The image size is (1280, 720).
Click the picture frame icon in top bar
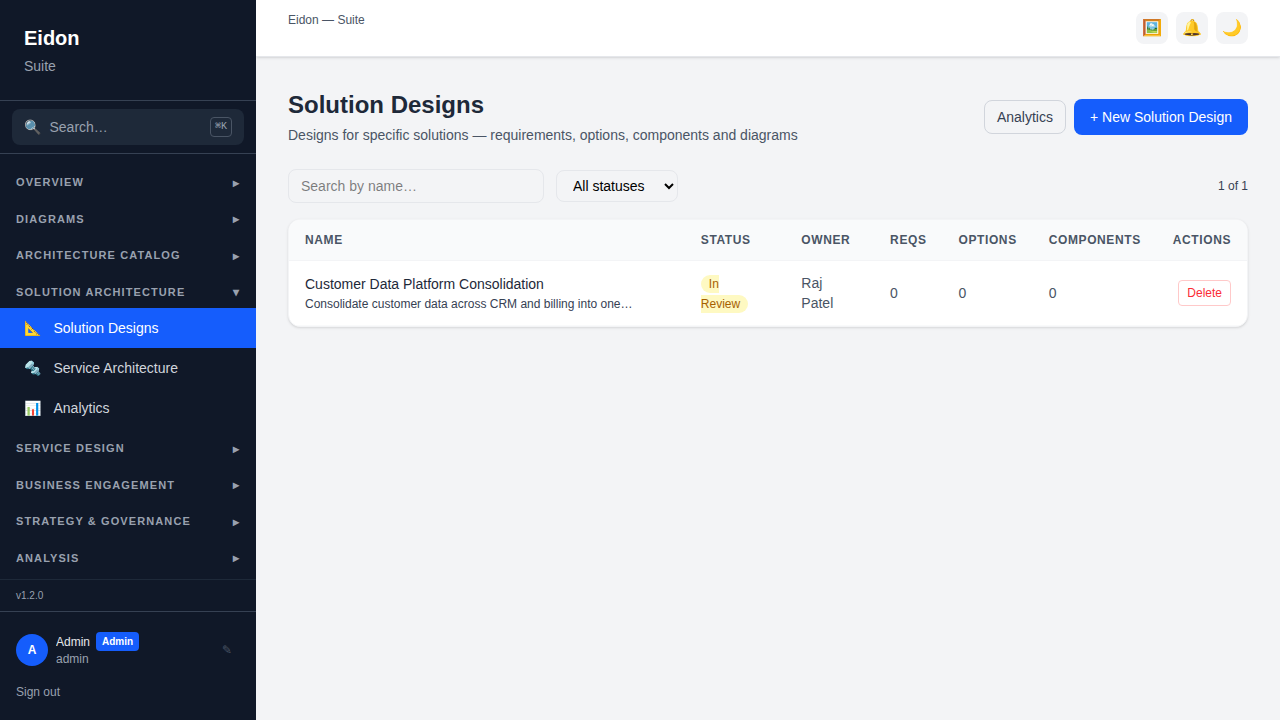pos(1152,28)
